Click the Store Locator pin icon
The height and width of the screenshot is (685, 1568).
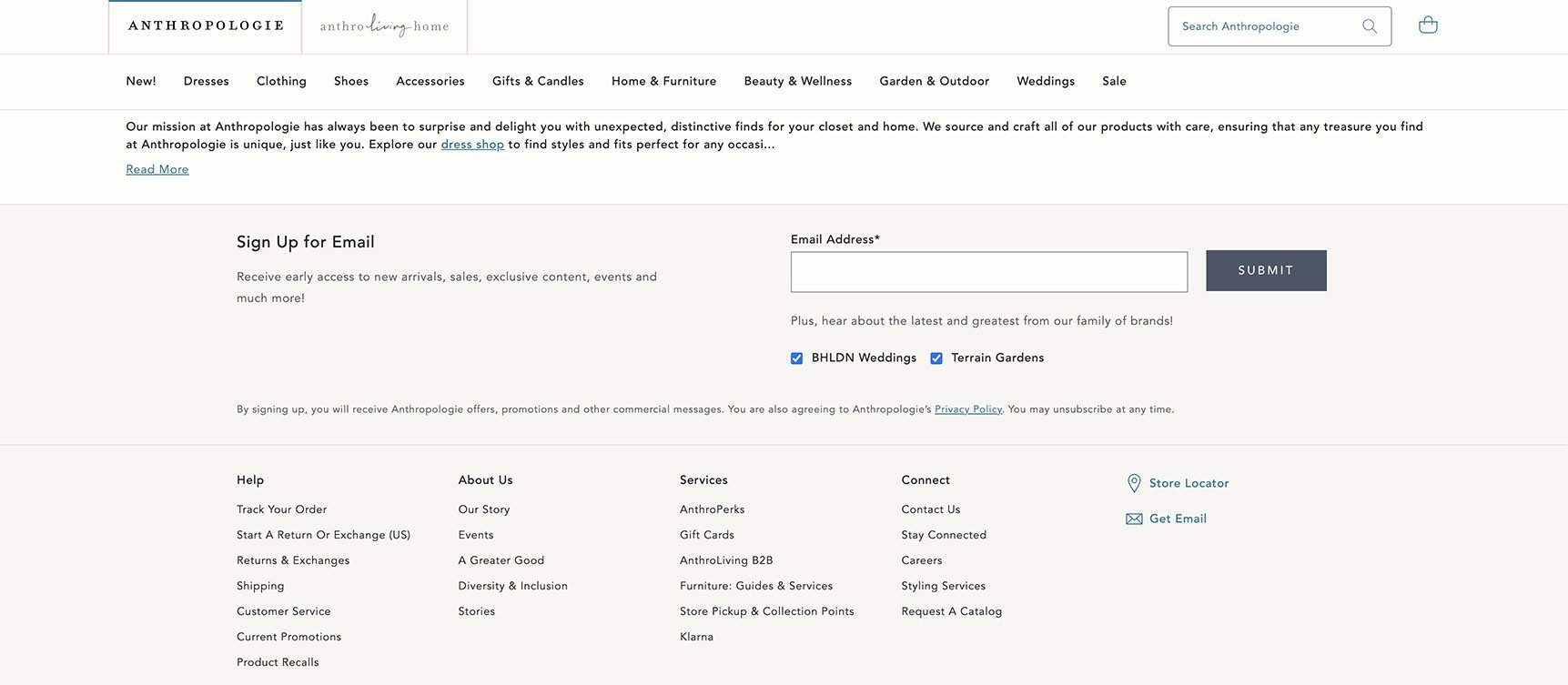click(x=1134, y=483)
